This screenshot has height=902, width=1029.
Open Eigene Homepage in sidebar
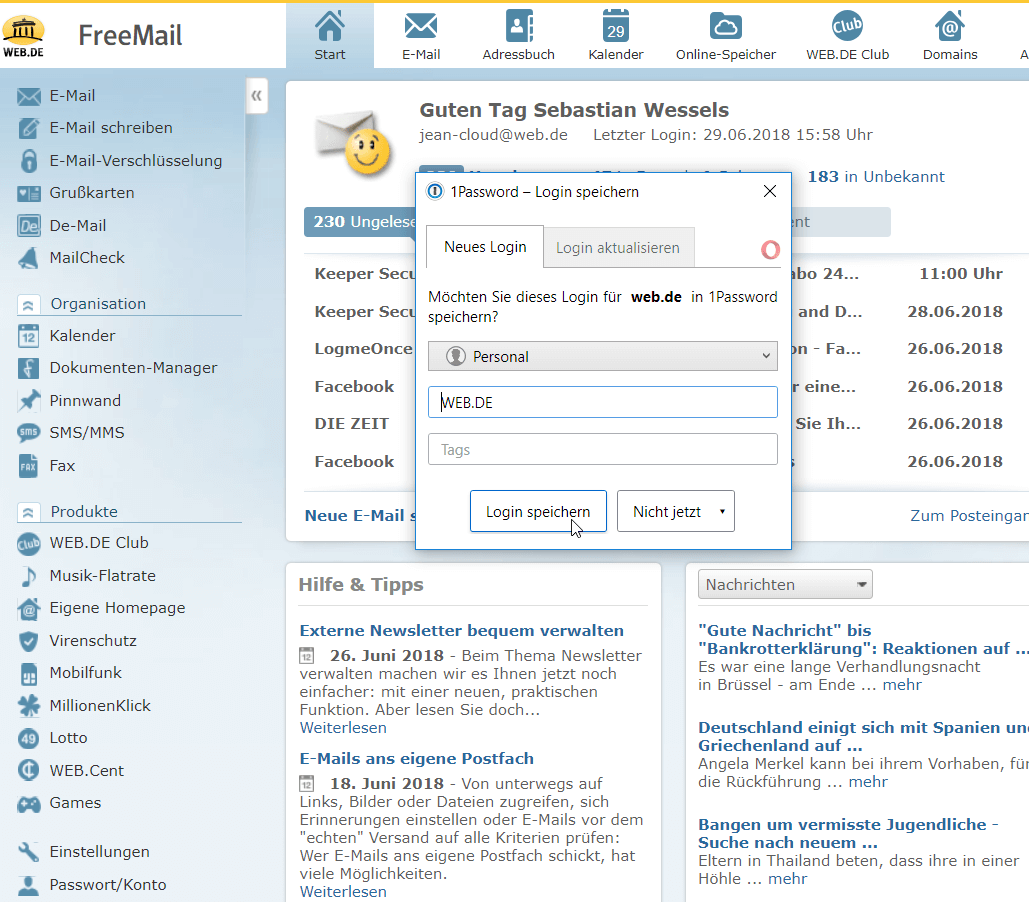(117, 609)
